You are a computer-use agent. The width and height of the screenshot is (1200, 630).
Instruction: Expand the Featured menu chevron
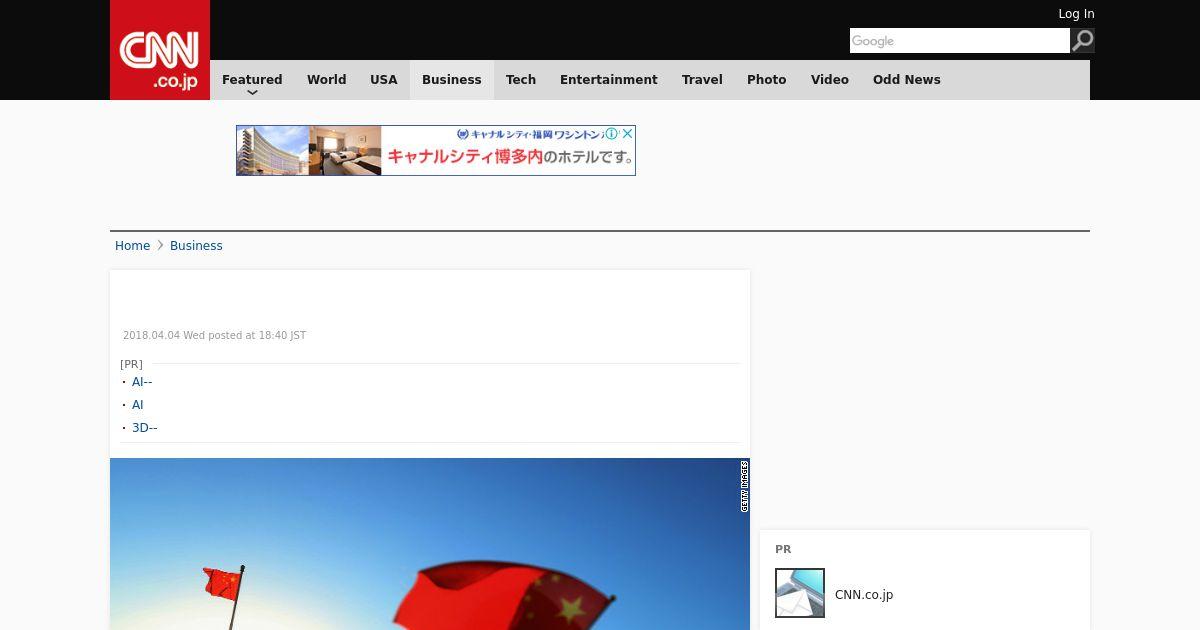(x=252, y=93)
